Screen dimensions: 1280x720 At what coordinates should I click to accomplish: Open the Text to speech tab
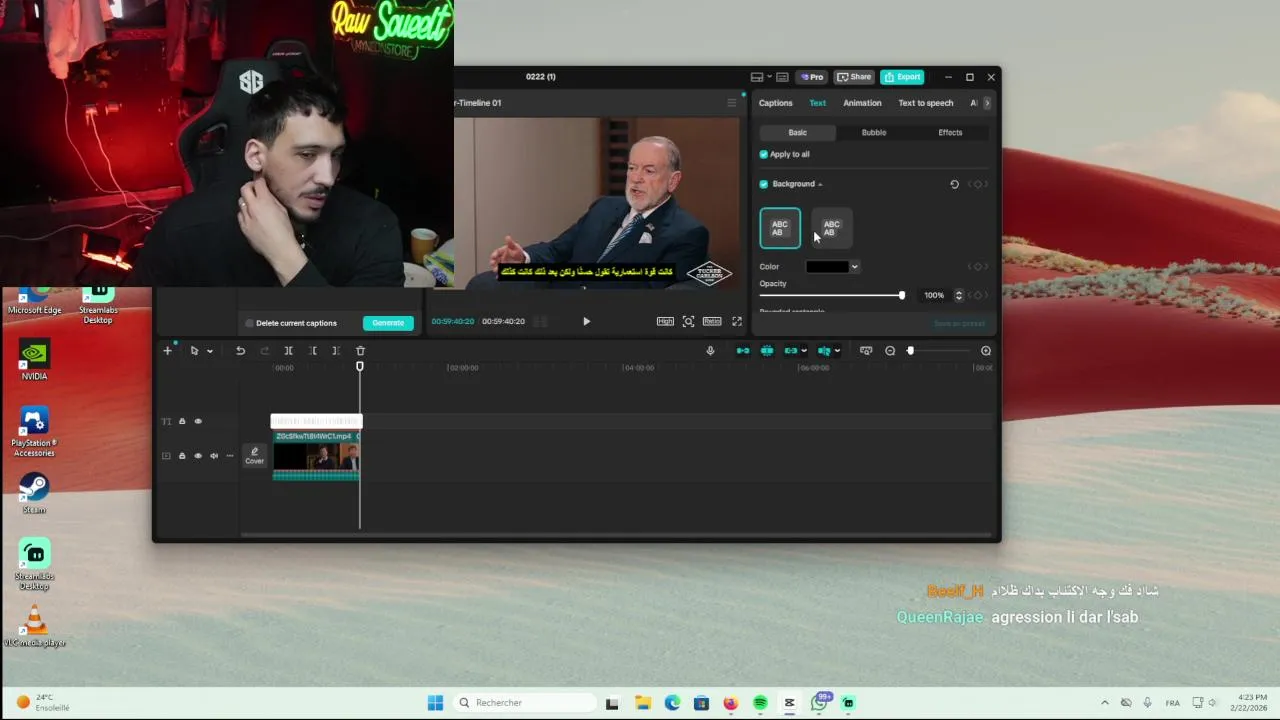click(925, 103)
